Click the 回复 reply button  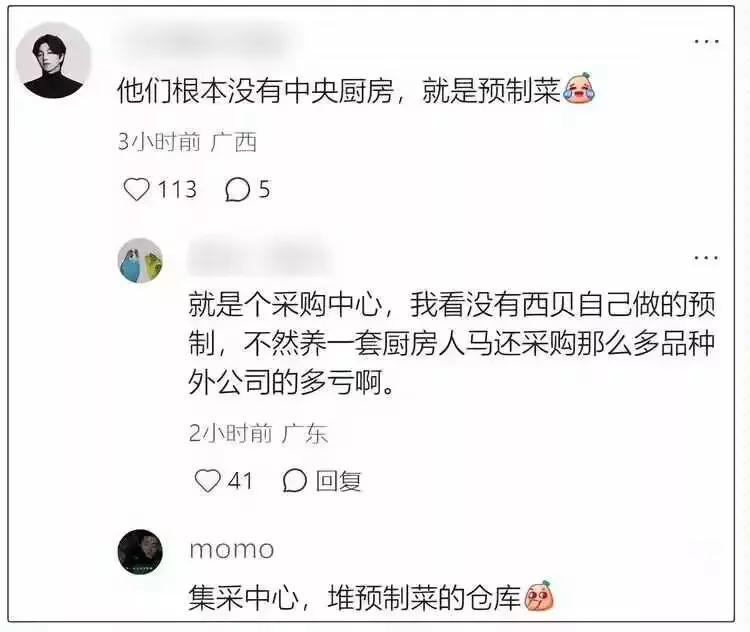click(x=338, y=481)
